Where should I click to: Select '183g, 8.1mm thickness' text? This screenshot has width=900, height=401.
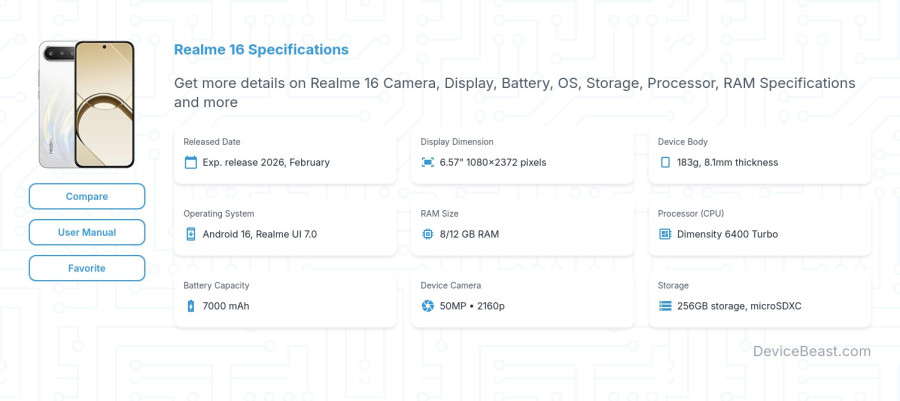pyautogui.click(x=728, y=162)
